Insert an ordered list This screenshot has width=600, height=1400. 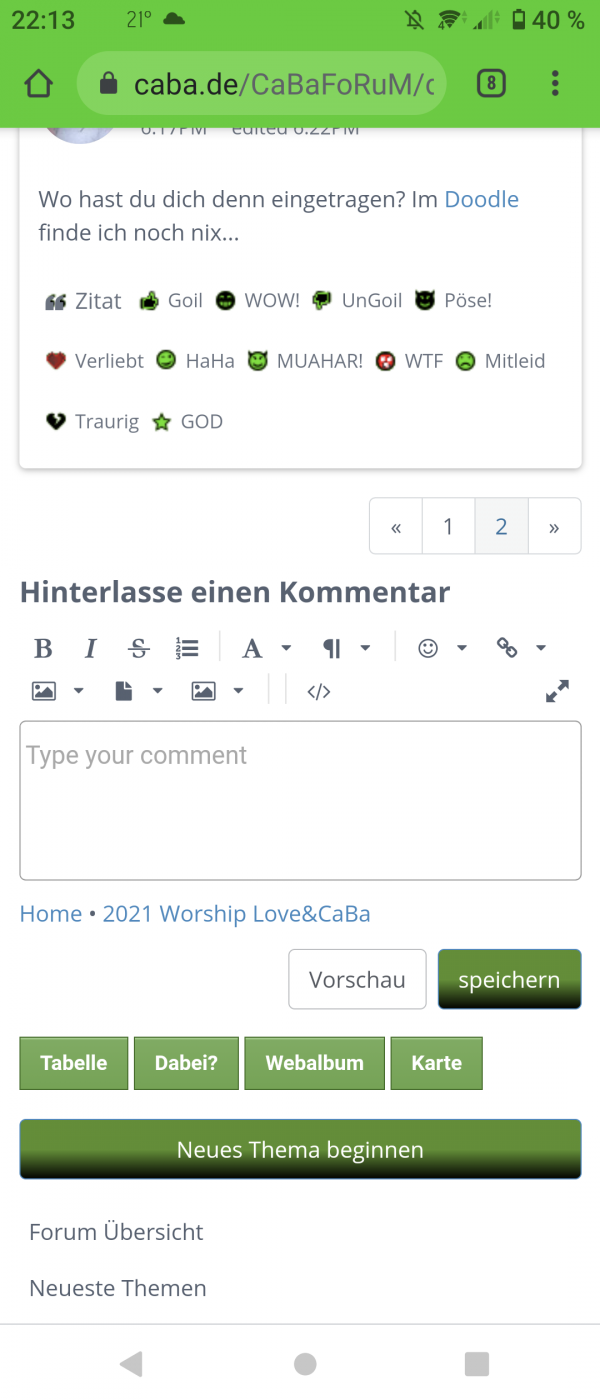(x=187, y=648)
